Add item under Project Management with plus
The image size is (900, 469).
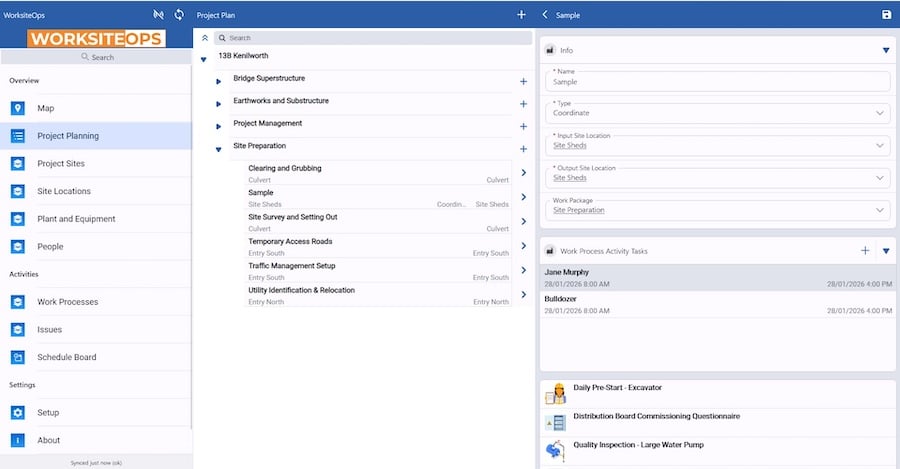[523, 126]
